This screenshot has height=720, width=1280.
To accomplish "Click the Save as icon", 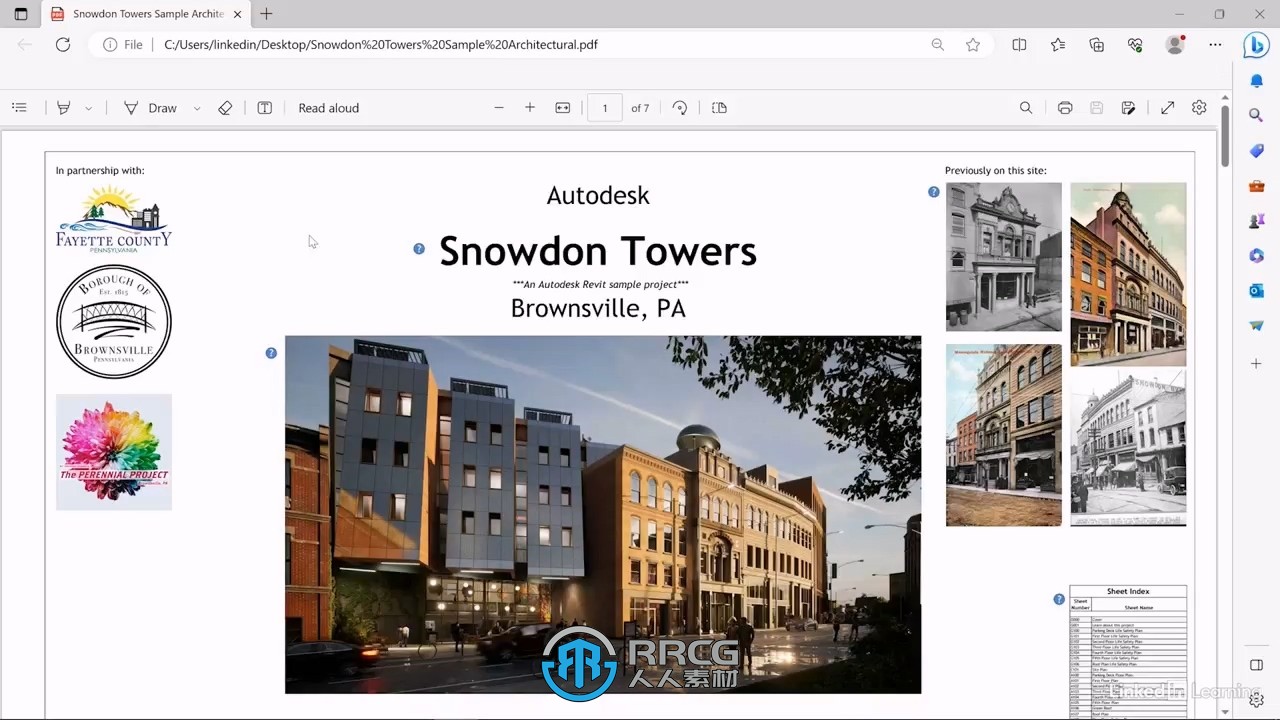I will (x=1129, y=108).
